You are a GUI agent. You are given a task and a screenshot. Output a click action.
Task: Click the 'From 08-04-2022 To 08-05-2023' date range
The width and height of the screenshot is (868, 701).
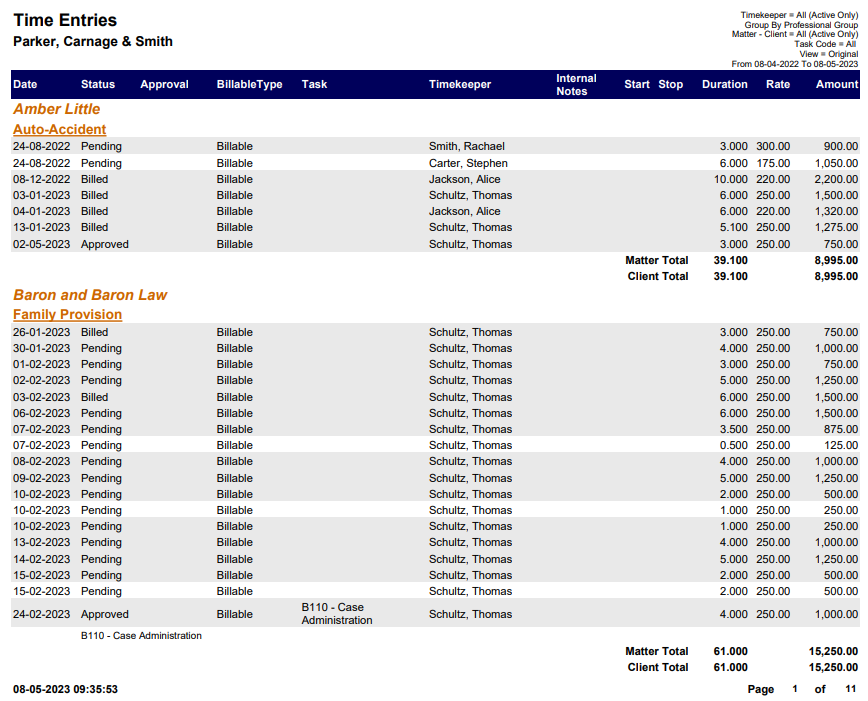coord(795,64)
